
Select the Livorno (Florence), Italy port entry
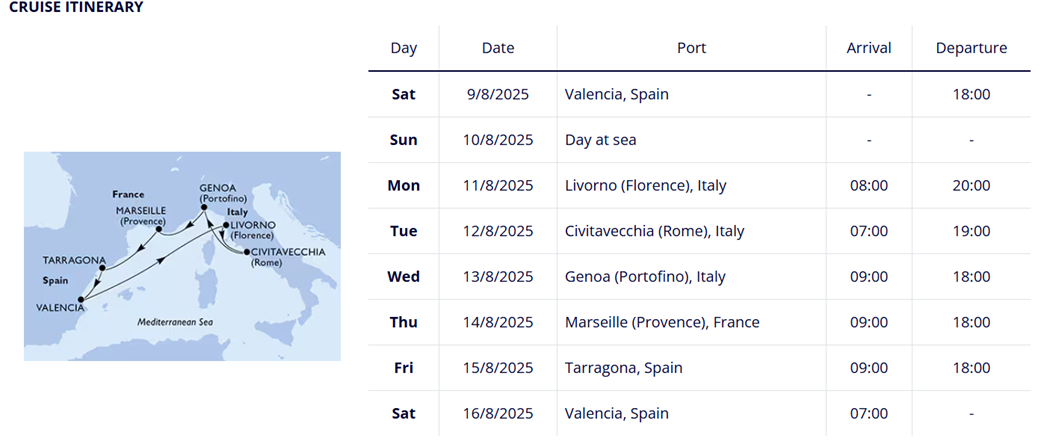click(x=645, y=185)
